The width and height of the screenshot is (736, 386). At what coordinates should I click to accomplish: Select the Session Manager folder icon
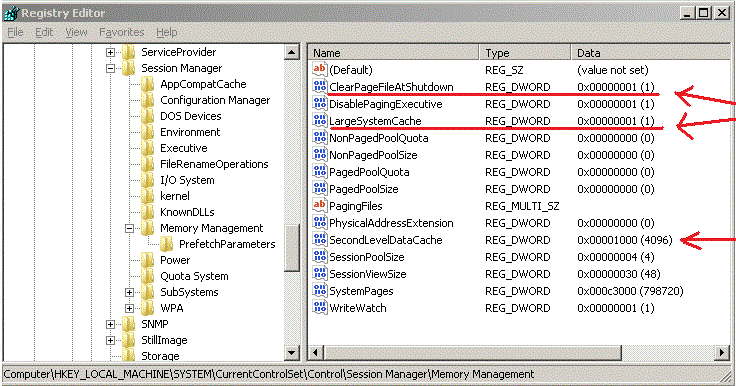(x=129, y=68)
